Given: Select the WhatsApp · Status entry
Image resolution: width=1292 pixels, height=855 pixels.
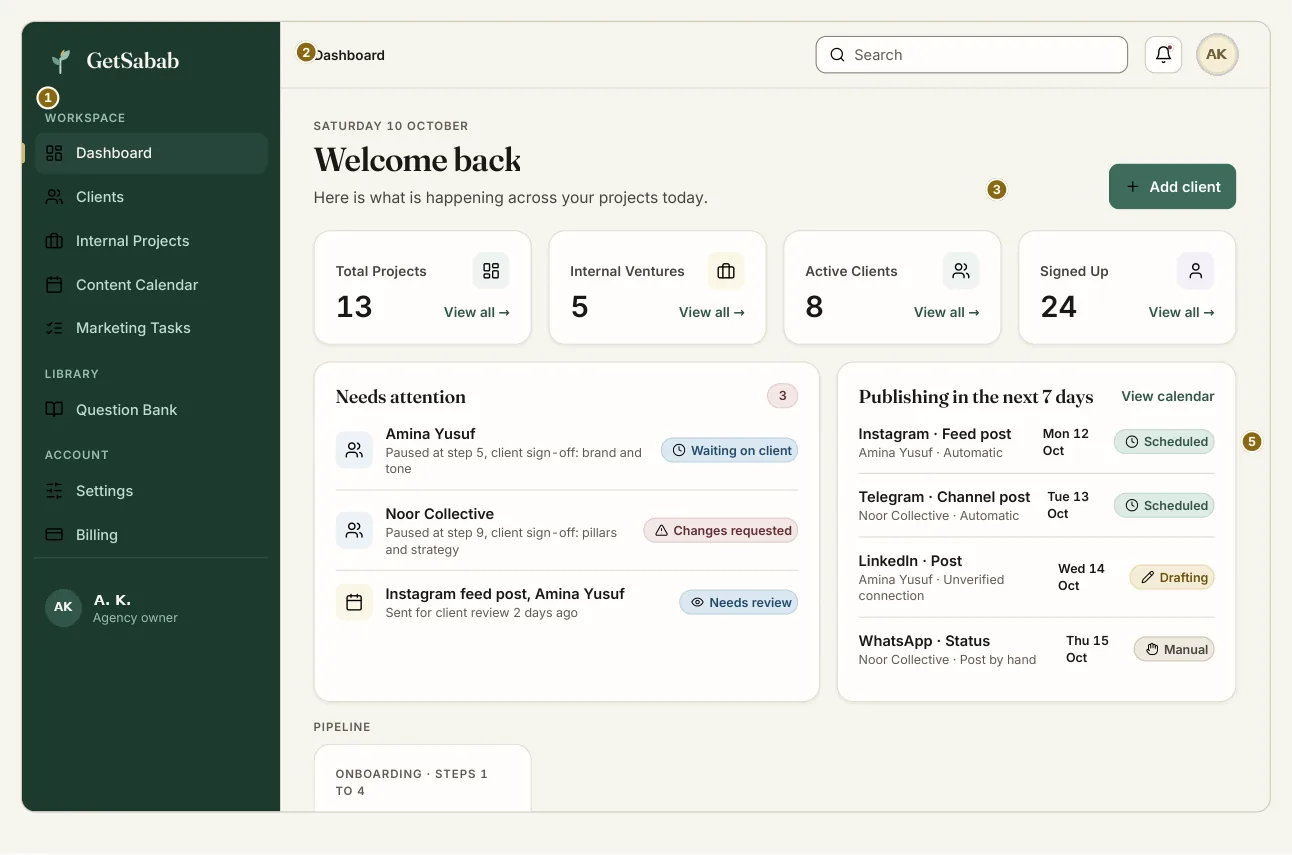Looking at the screenshot, I should tap(1036, 649).
